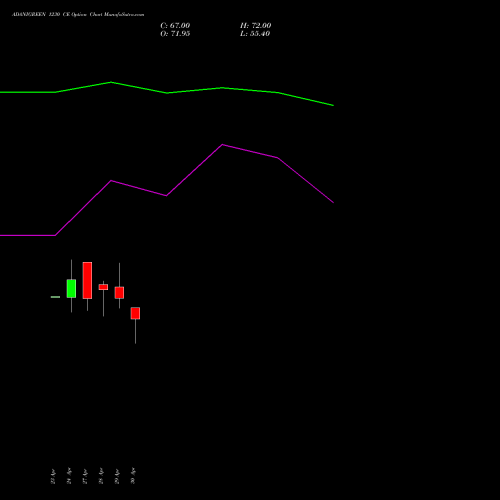This screenshot has width=500, height=500.
Task: Click the small flat green dash candle
Action: click(55, 297)
